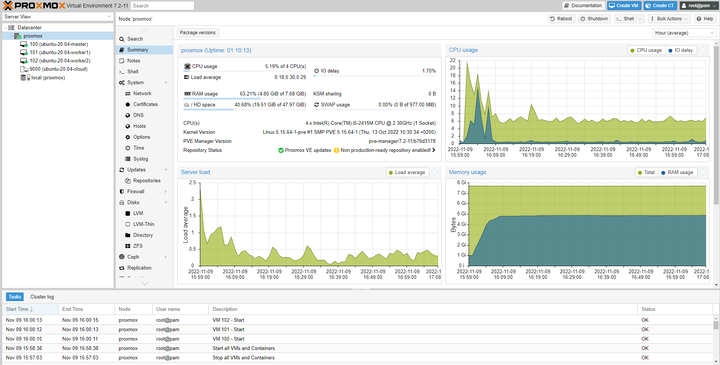Expand the Ceph submenu arrow

(x=166, y=257)
